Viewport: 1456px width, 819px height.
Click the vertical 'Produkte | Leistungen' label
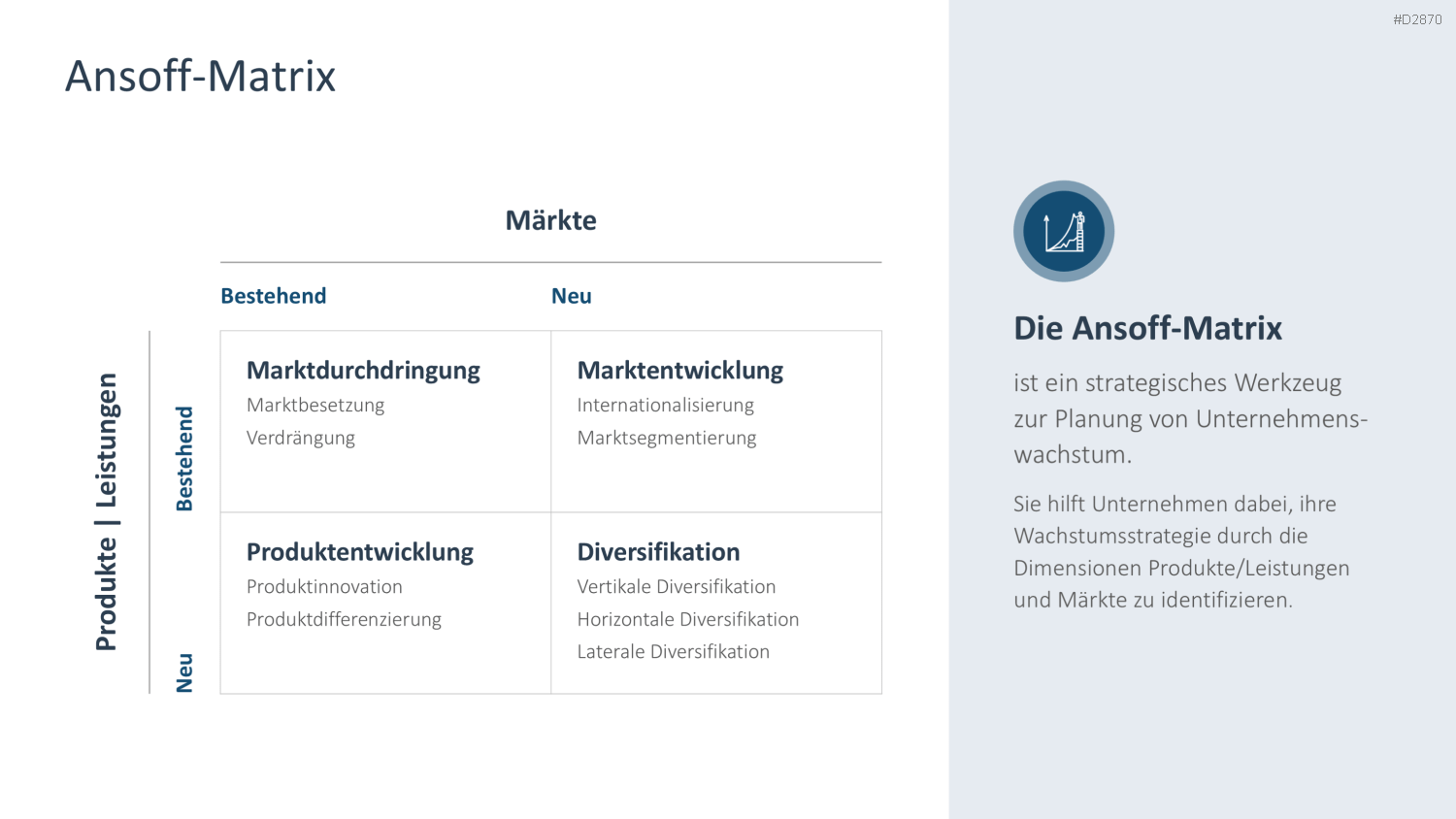pyautogui.click(x=106, y=511)
